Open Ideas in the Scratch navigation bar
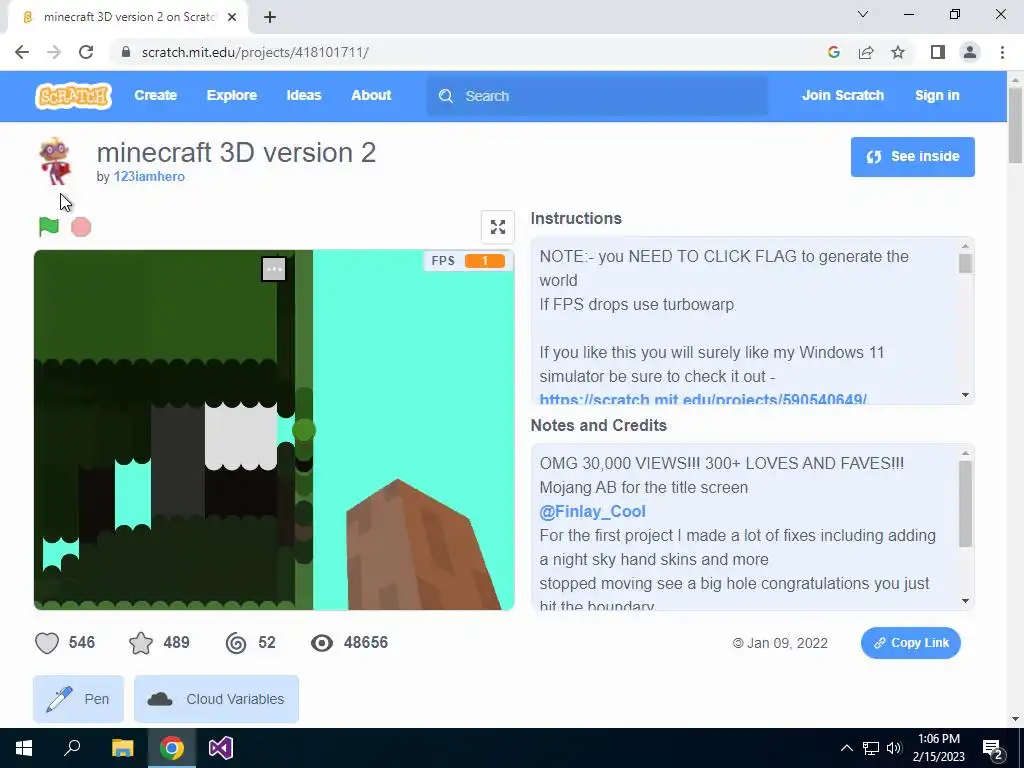The width and height of the screenshot is (1024, 768). pos(304,95)
